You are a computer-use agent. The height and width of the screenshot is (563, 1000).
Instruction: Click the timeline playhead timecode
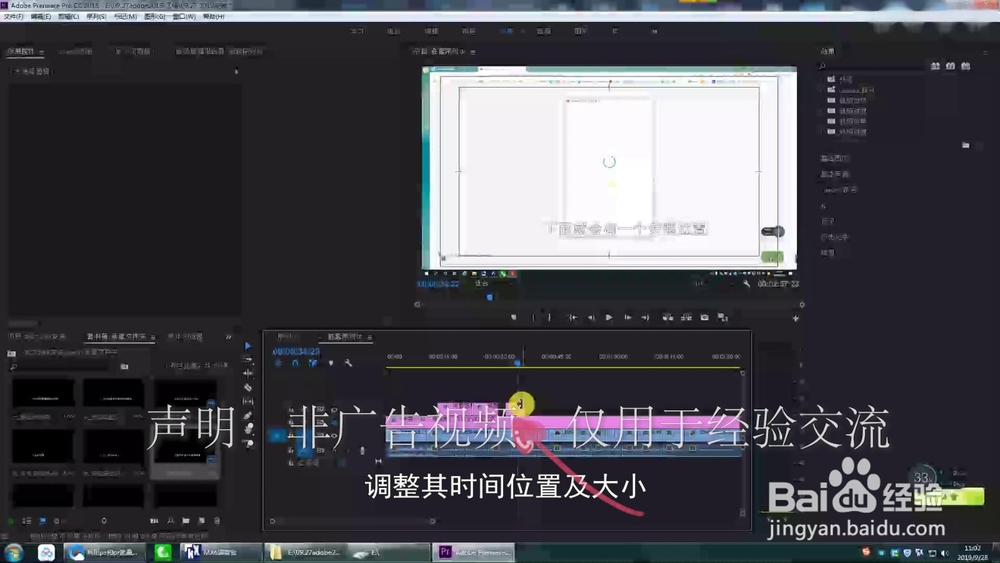tap(296, 351)
